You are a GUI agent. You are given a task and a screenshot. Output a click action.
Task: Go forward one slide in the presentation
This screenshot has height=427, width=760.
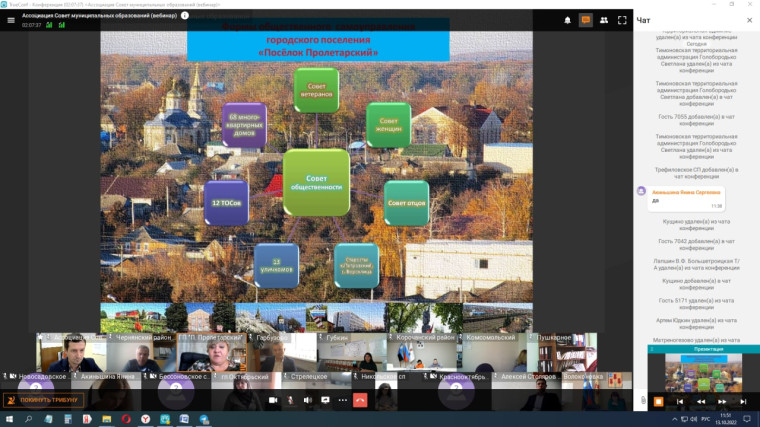(x=723, y=402)
